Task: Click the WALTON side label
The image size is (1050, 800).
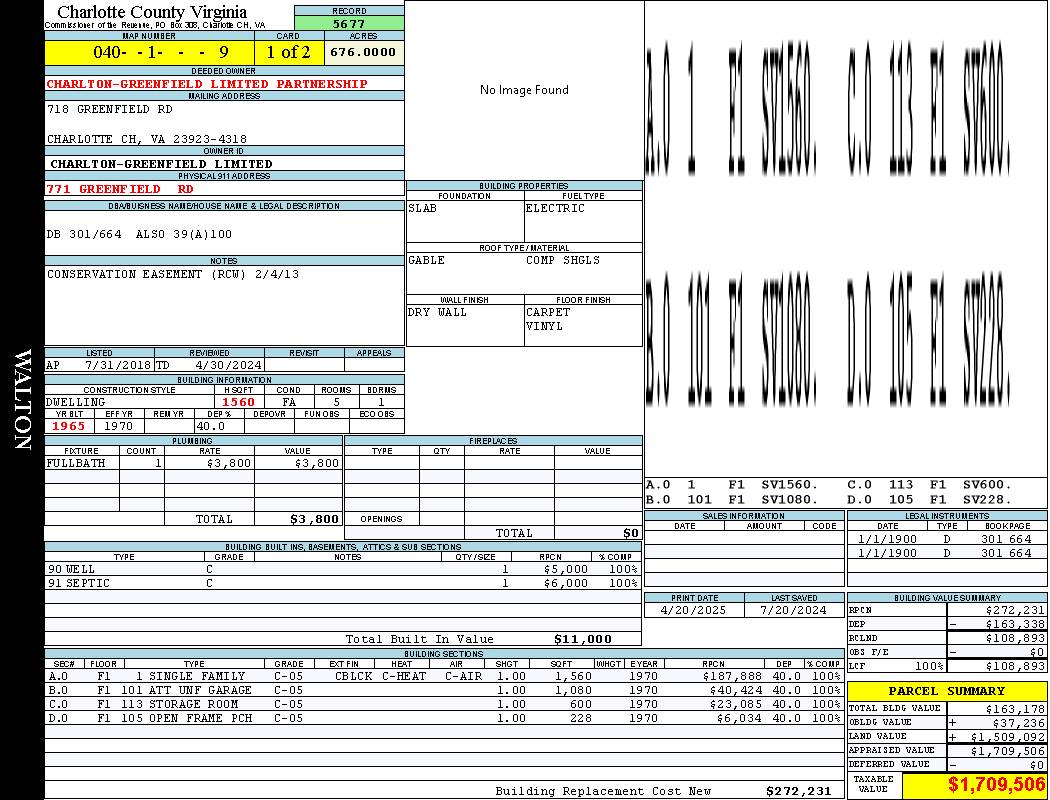Action: (x=23, y=399)
